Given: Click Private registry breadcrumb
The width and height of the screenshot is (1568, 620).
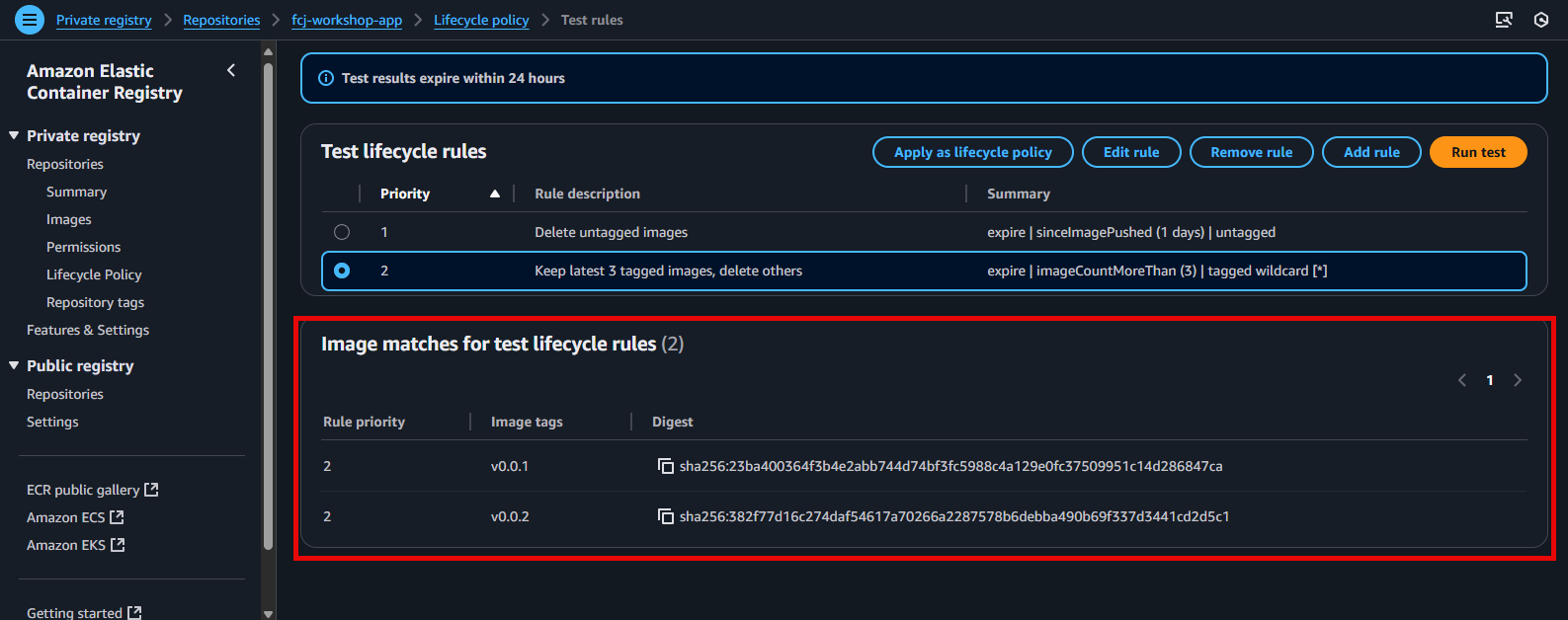Looking at the screenshot, I should 104,20.
